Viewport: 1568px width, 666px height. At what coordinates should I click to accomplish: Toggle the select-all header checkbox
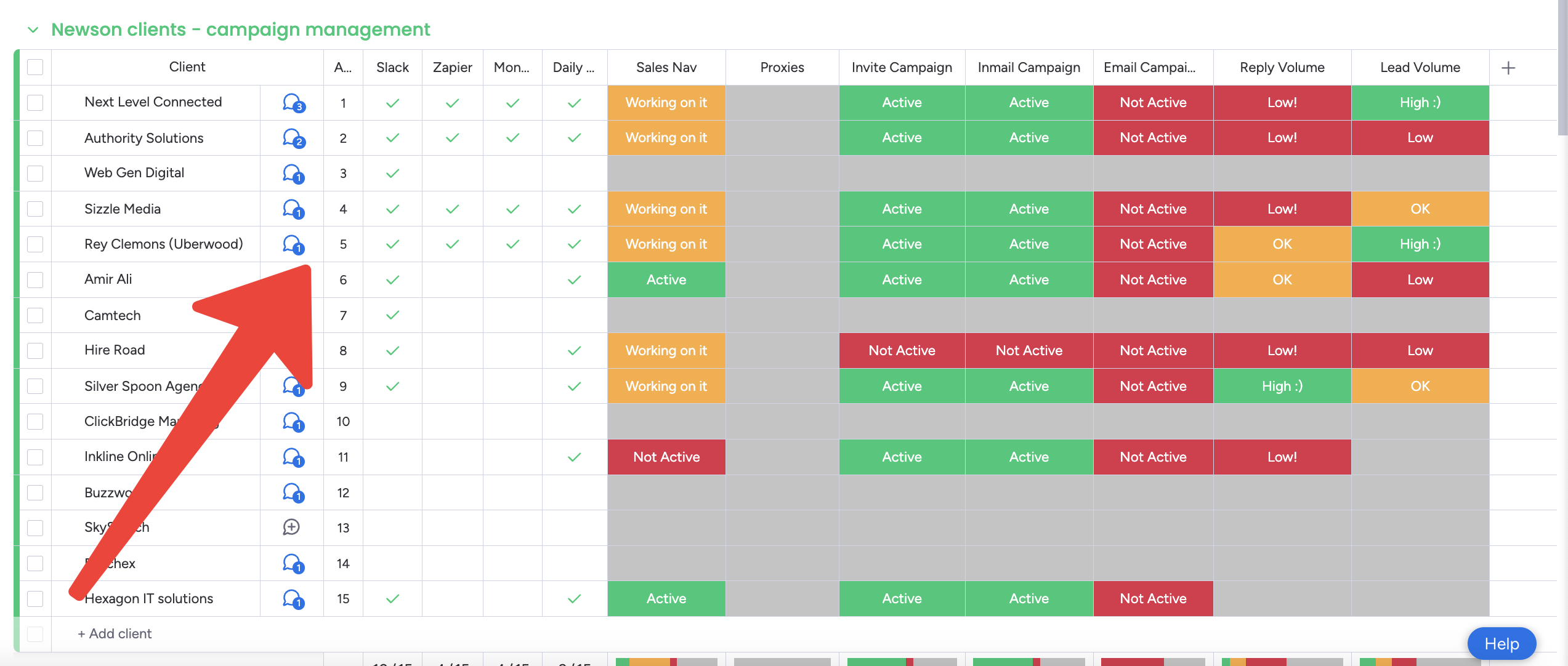pos(35,67)
